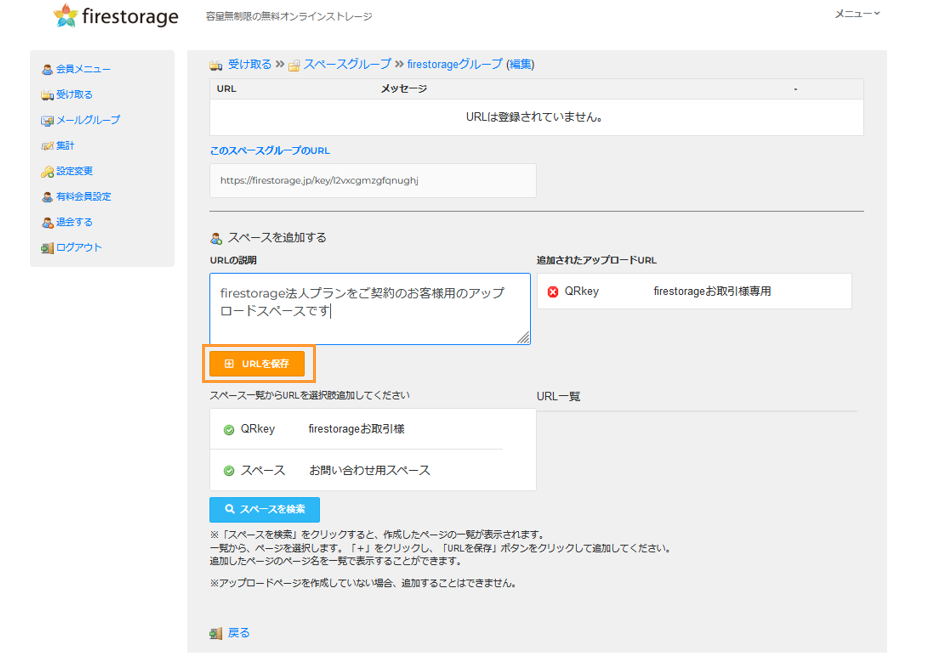Viewport: 934px width, 667px height.
Task: Click the 戻る door icon
Action: 216,634
